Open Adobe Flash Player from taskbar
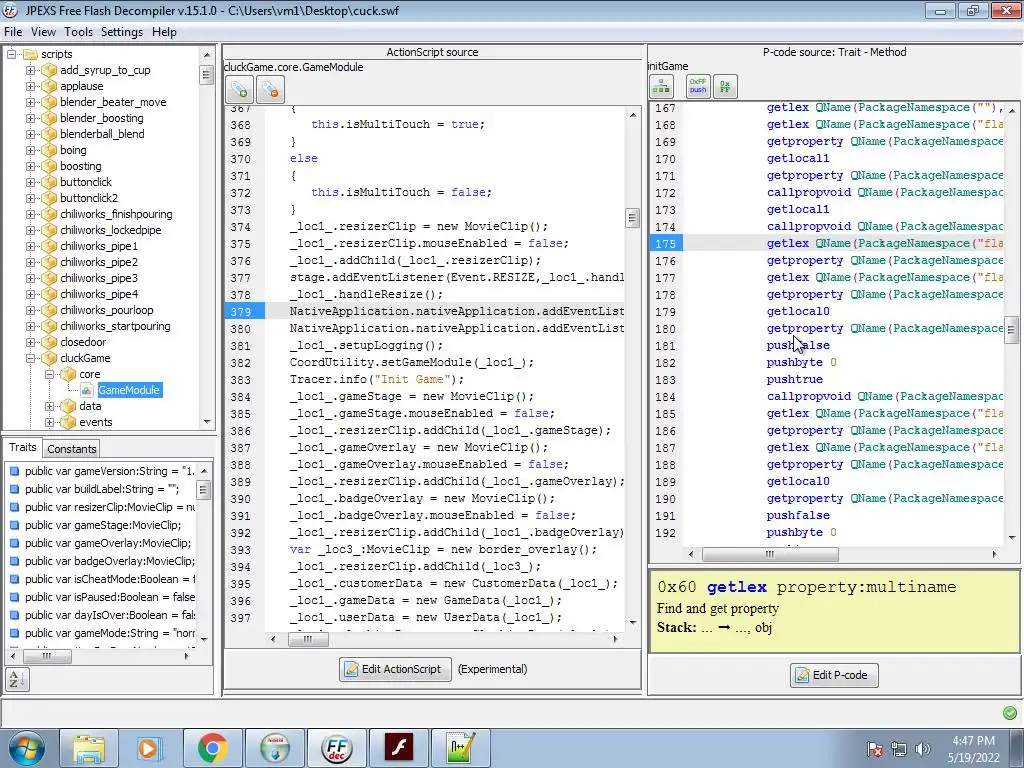Image resolution: width=1024 pixels, height=768 pixels. [398, 748]
